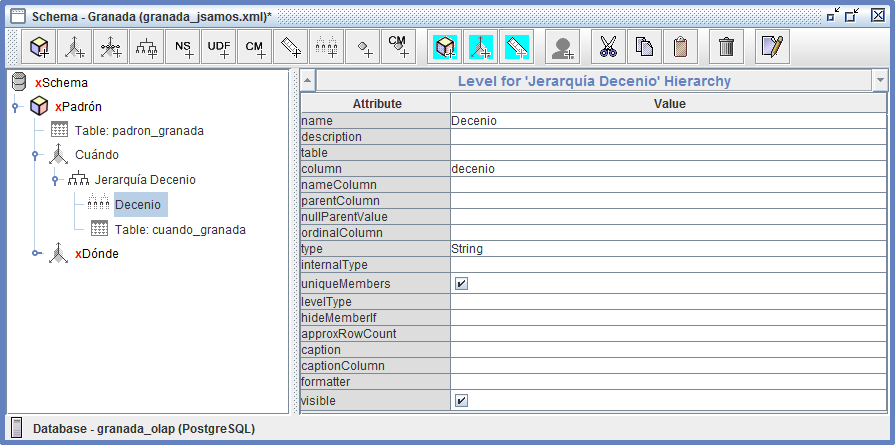Maximize the schema internal window
The width and height of the screenshot is (895, 445).
coord(852,14)
